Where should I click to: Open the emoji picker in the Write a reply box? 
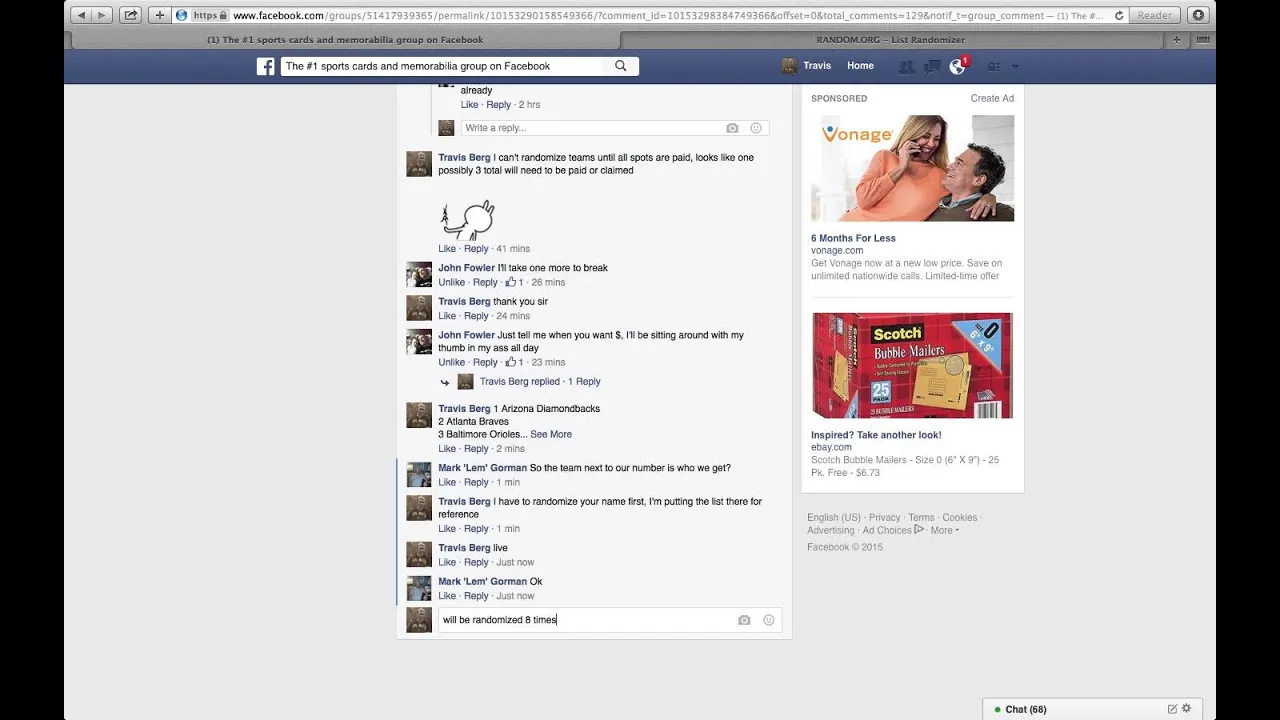pyautogui.click(x=756, y=128)
